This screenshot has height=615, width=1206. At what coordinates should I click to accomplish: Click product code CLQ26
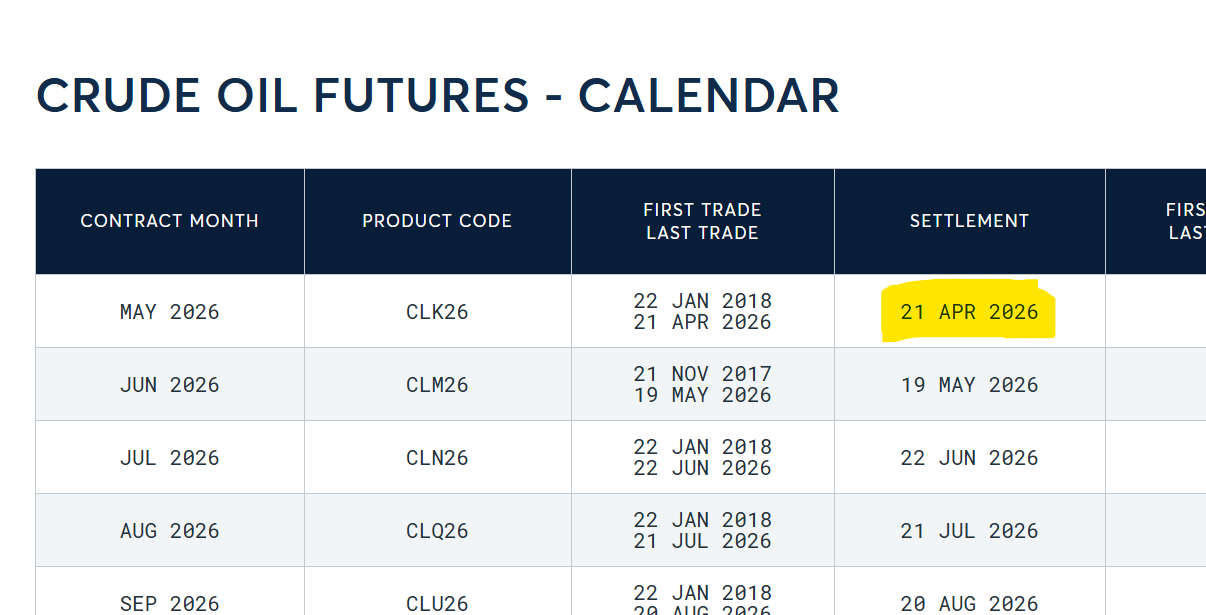coord(437,531)
